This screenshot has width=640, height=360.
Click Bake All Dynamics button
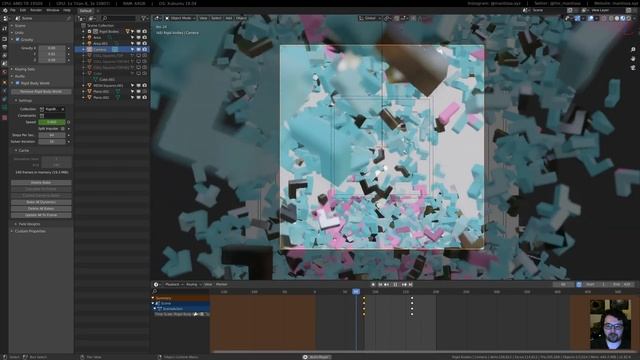pos(41,202)
